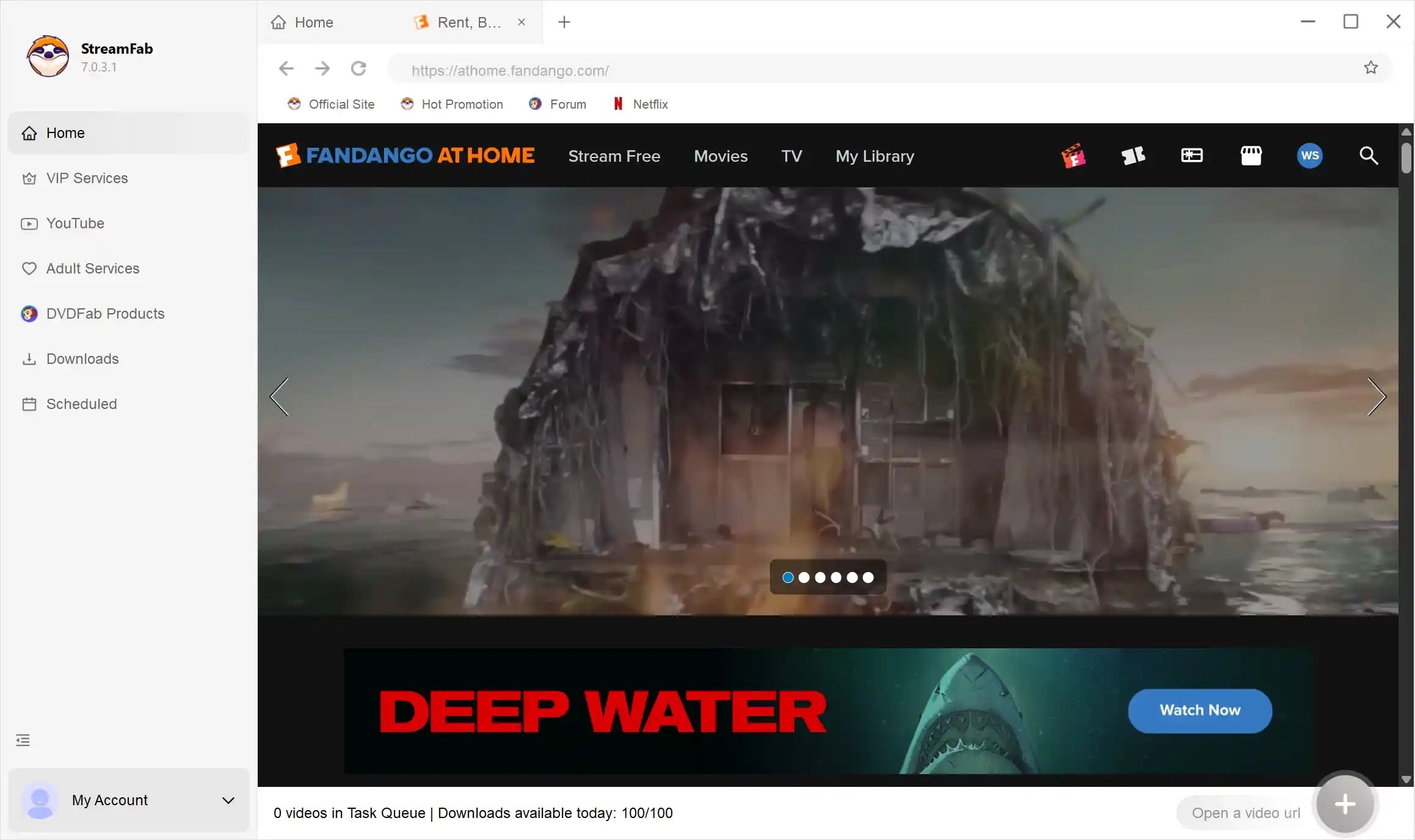Screen dimensions: 1415x840
Task: Open the Hot Promotion bookmark
Action: click(452, 104)
